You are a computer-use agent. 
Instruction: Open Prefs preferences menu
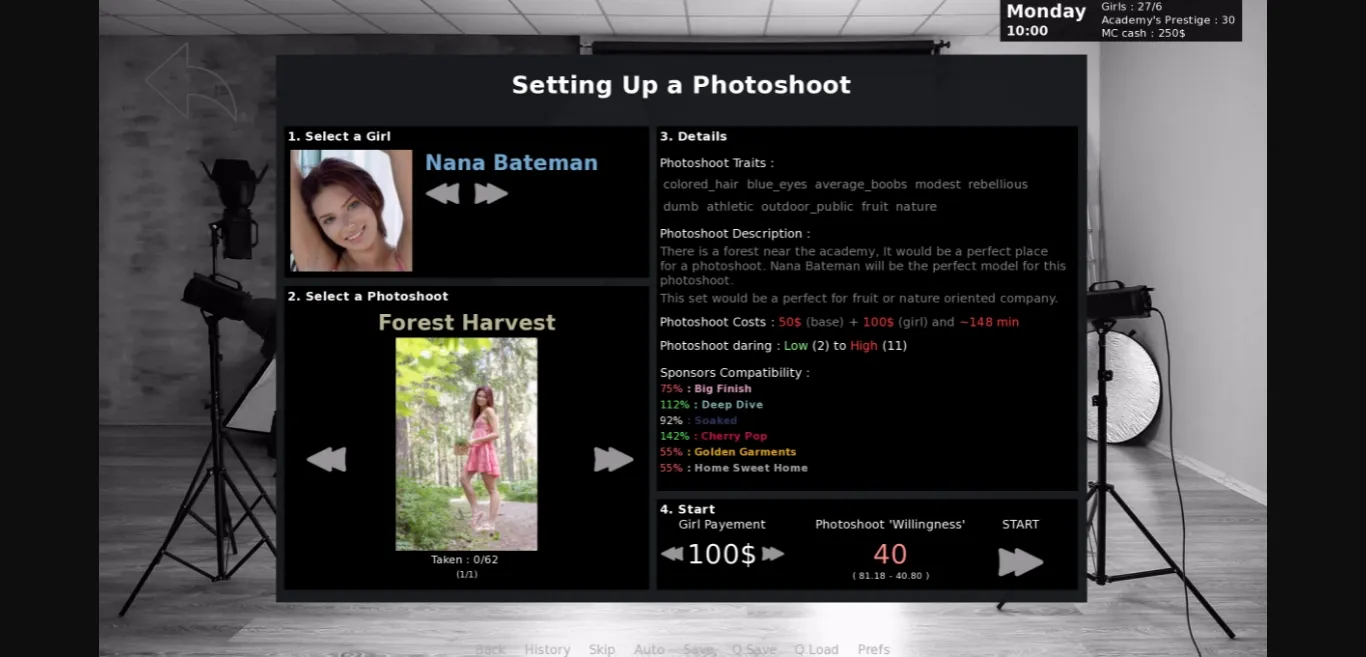[x=873, y=649]
